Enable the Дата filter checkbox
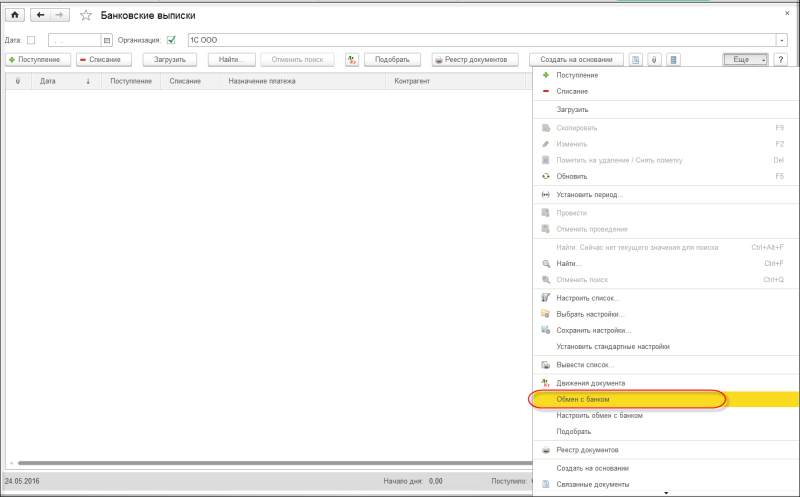800x497 pixels. click(31, 40)
